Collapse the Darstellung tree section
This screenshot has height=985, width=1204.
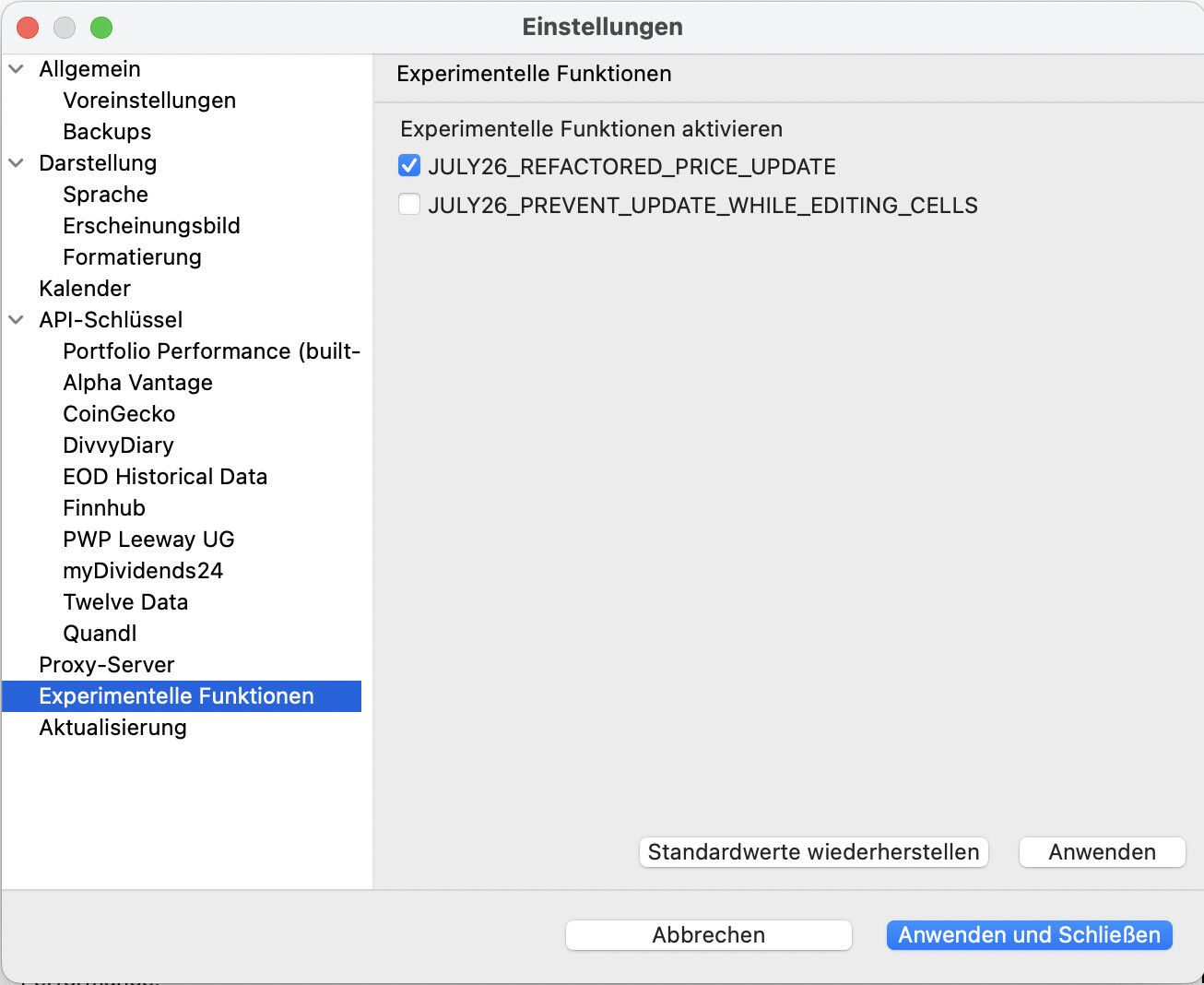point(17,163)
